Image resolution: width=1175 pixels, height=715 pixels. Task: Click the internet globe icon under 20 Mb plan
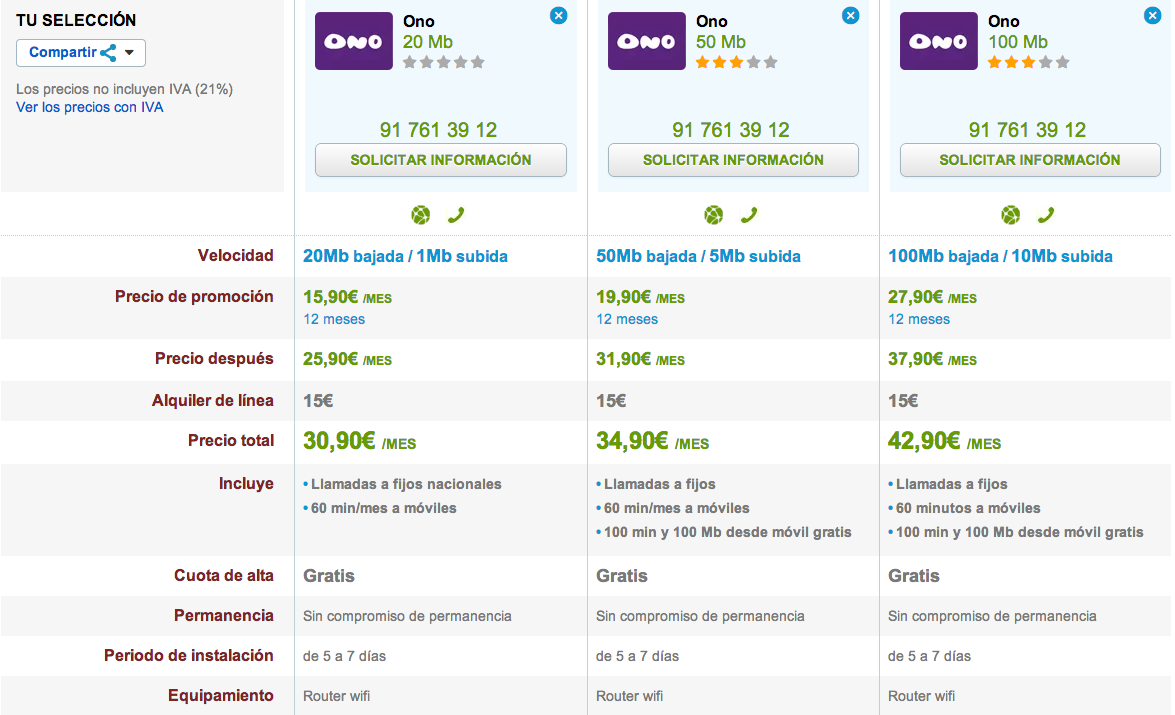[421, 216]
